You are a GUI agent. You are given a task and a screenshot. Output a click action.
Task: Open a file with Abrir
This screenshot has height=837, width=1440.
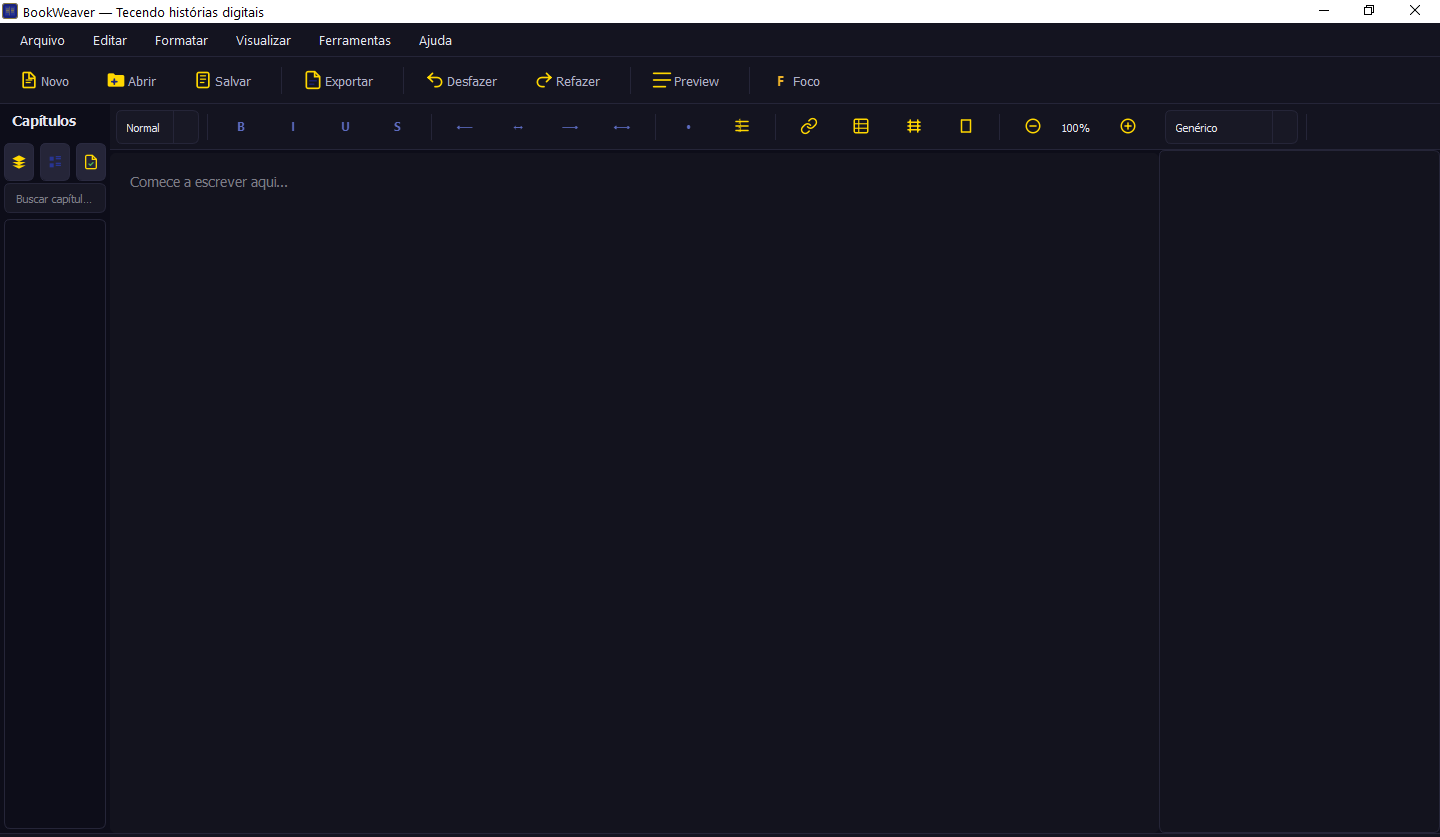[132, 81]
